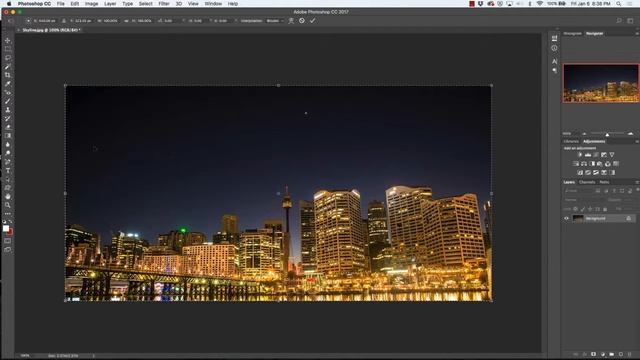
Task: Open the Spotlight search icon
Action: (x=619, y=4)
